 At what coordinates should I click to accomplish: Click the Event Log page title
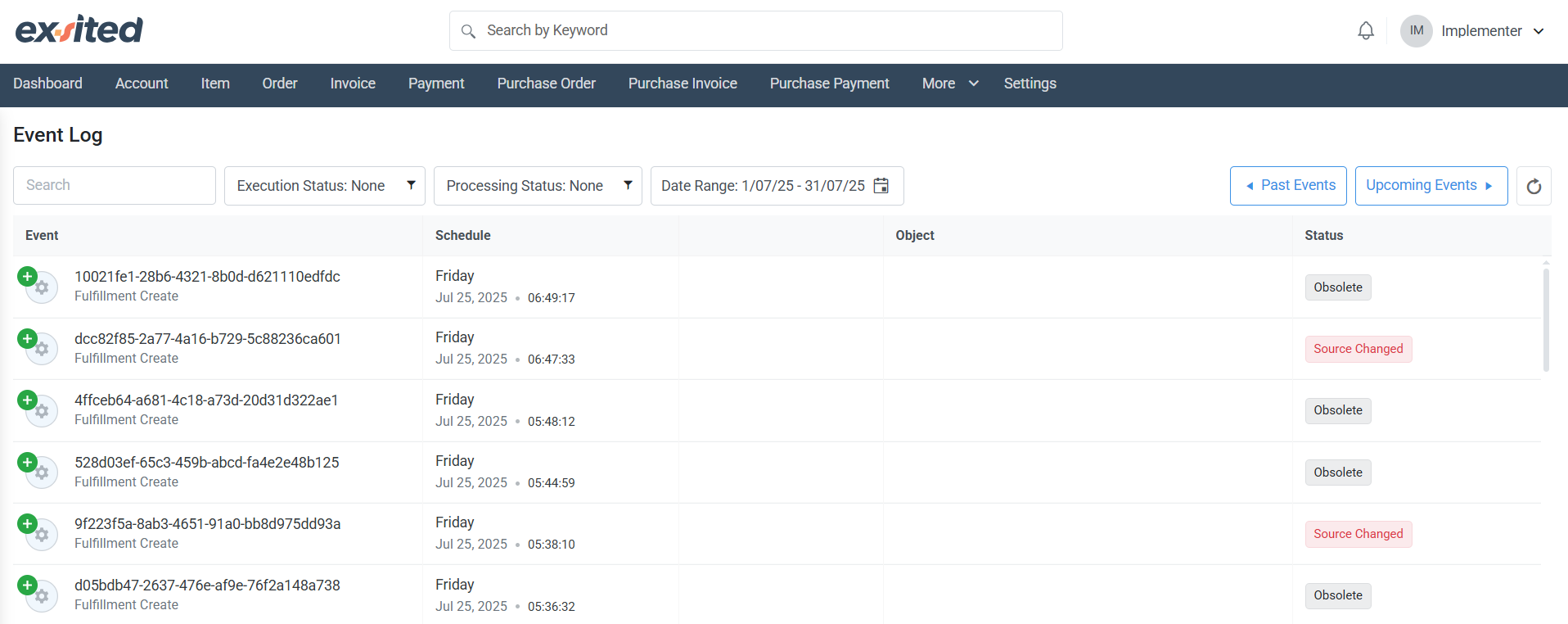(x=58, y=135)
